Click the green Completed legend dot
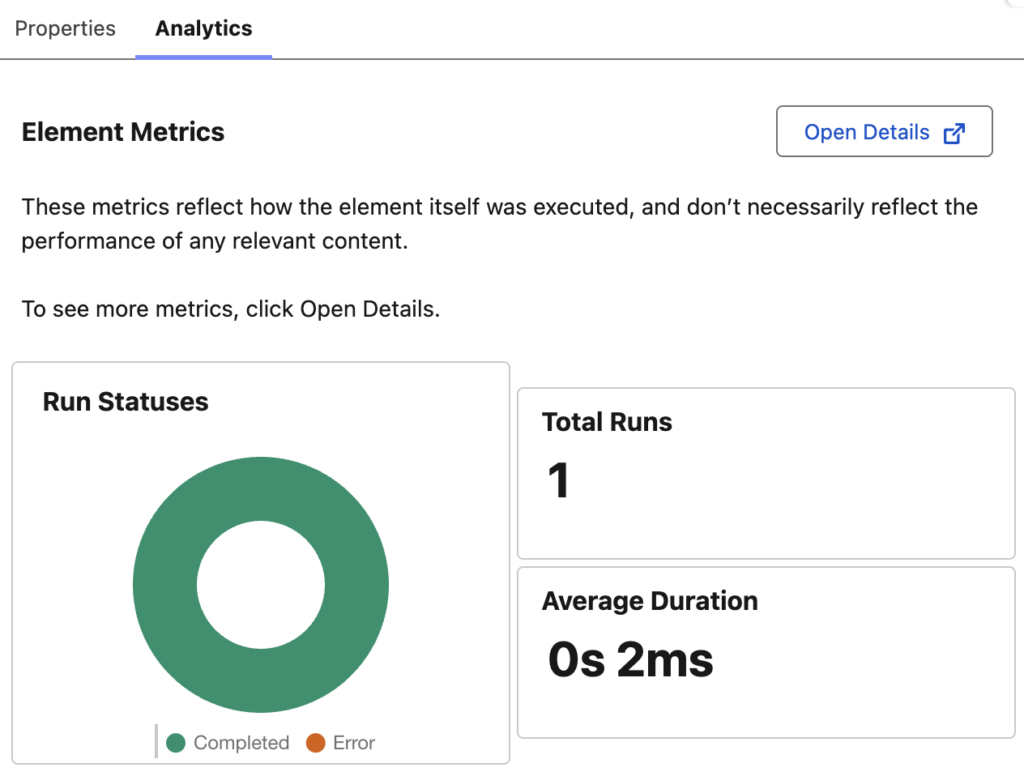This screenshot has width=1024, height=776. pyautogui.click(x=176, y=743)
